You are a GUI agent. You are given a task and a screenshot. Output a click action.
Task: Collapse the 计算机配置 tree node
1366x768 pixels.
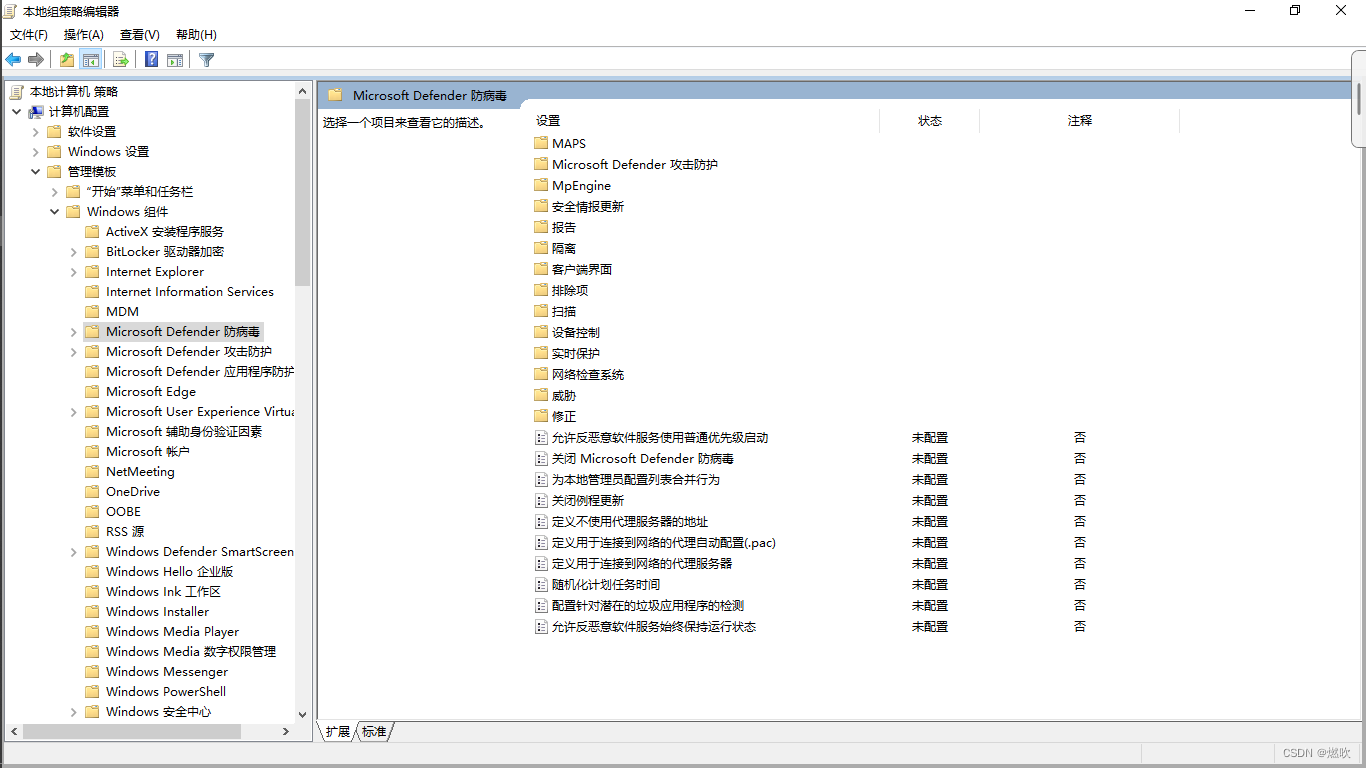tap(17, 111)
